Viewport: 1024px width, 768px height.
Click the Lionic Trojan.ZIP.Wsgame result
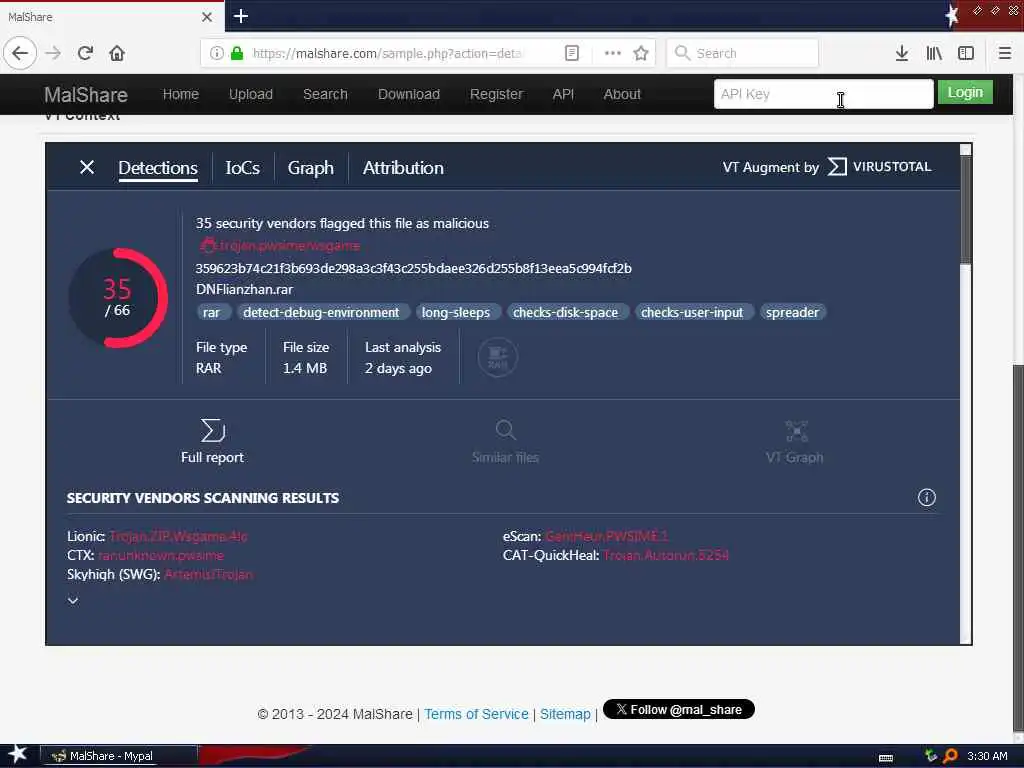click(x=178, y=536)
